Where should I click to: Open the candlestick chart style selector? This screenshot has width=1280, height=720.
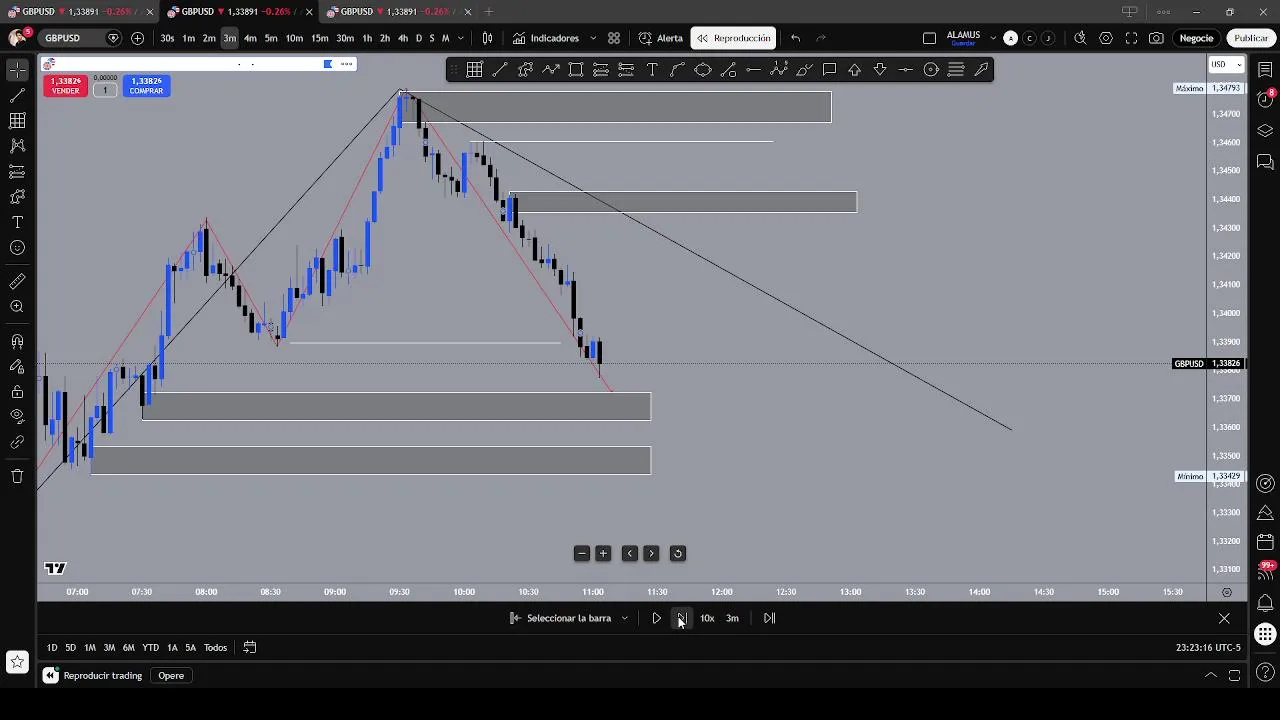(x=487, y=38)
